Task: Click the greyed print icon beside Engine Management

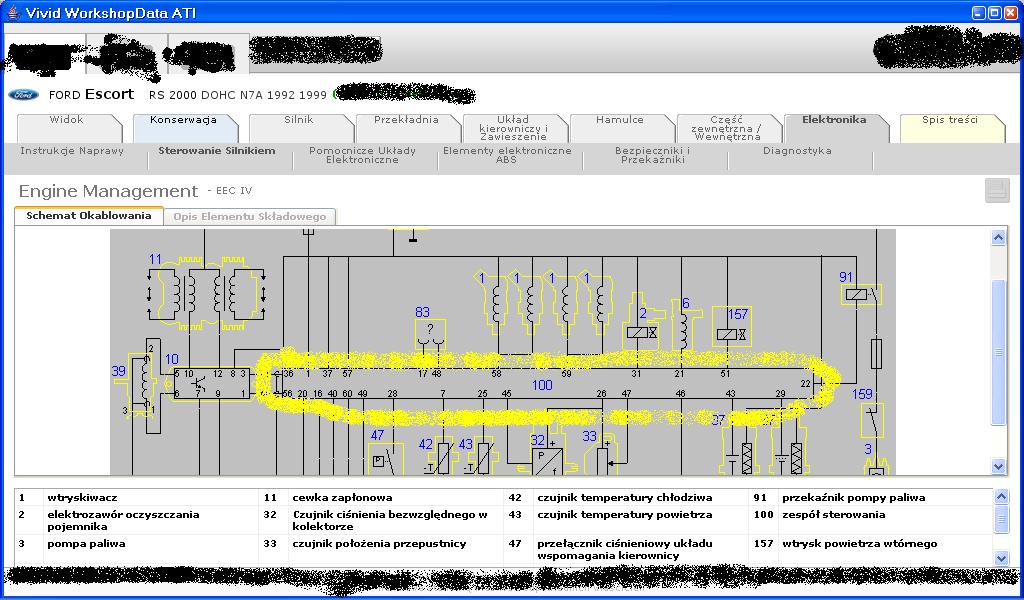Action: (x=996, y=191)
